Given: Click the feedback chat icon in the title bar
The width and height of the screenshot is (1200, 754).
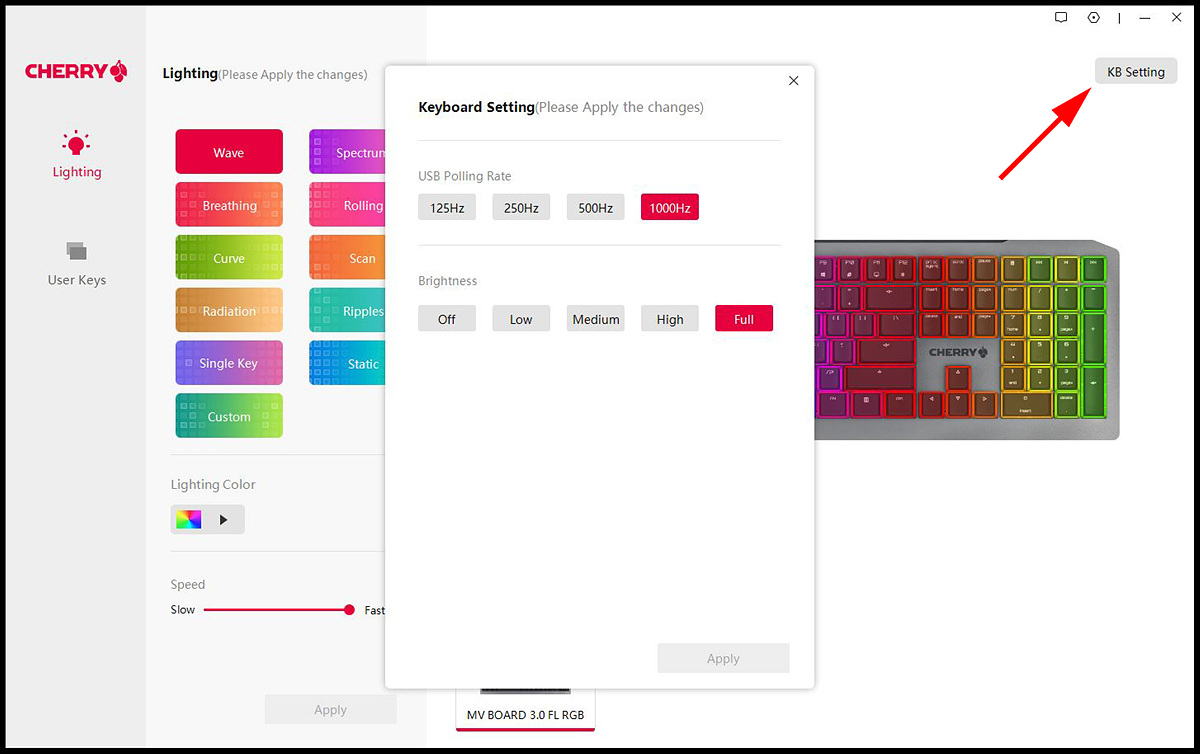Looking at the screenshot, I should pyautogui.click(x=1061, y=18).
